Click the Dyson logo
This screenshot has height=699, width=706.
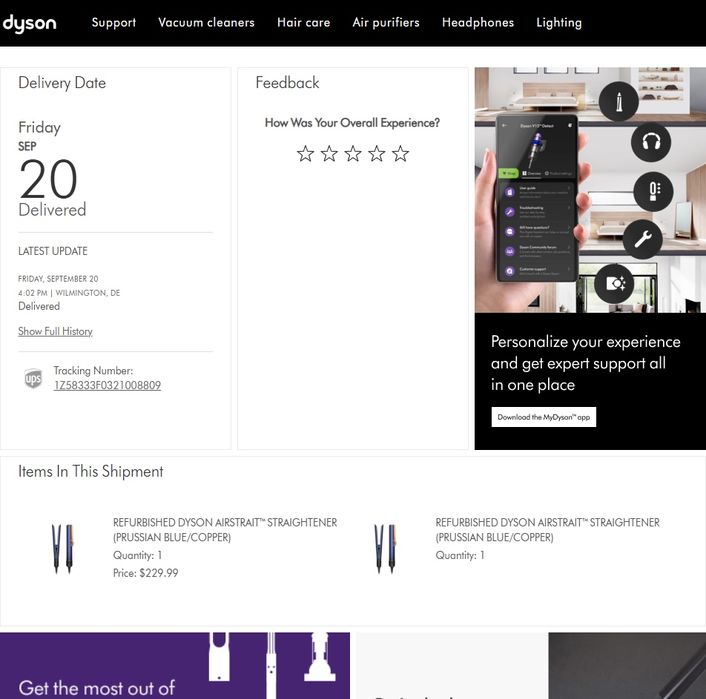29,23
